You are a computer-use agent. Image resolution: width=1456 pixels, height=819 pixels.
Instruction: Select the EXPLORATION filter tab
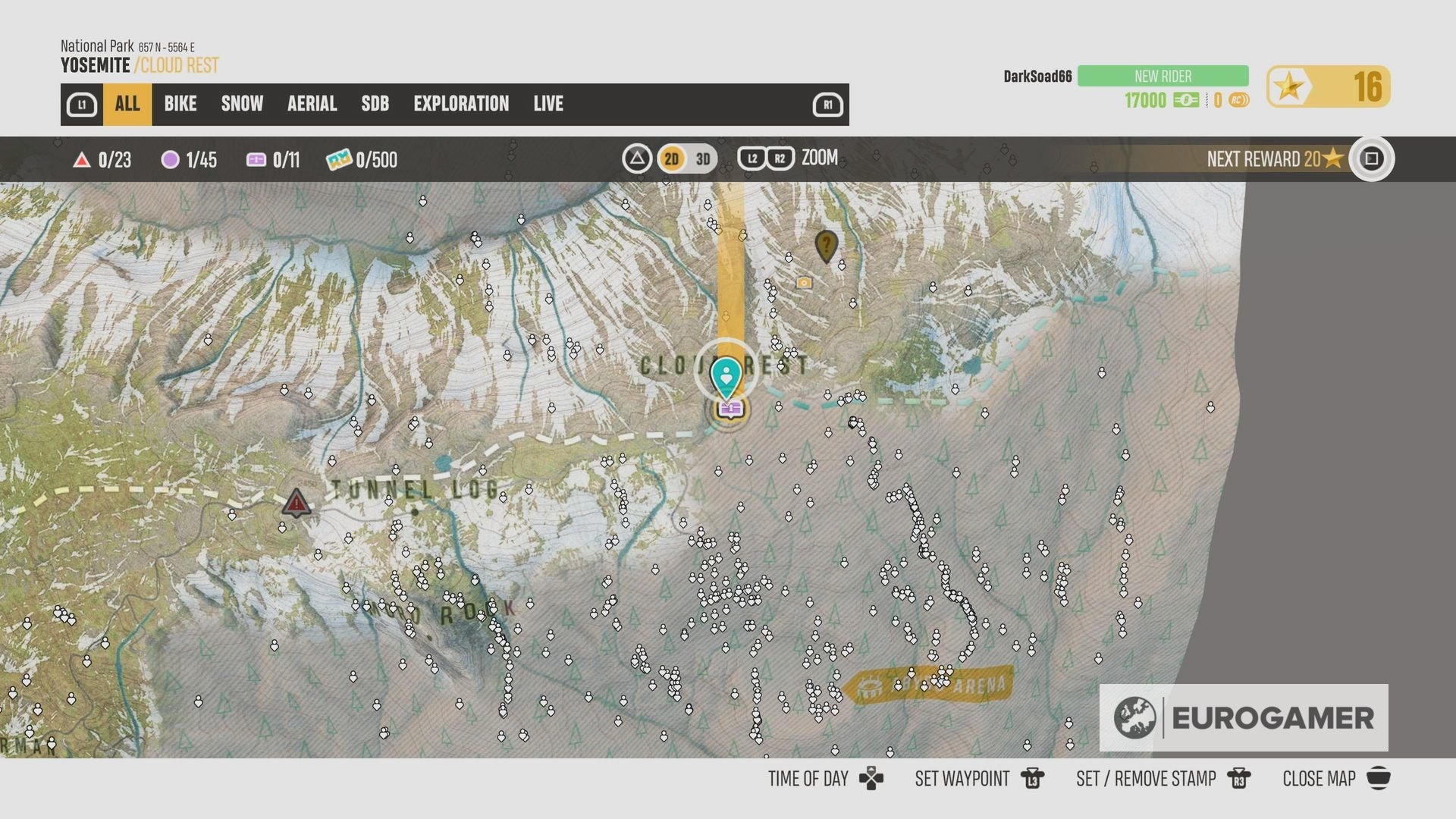coord(461,104)
